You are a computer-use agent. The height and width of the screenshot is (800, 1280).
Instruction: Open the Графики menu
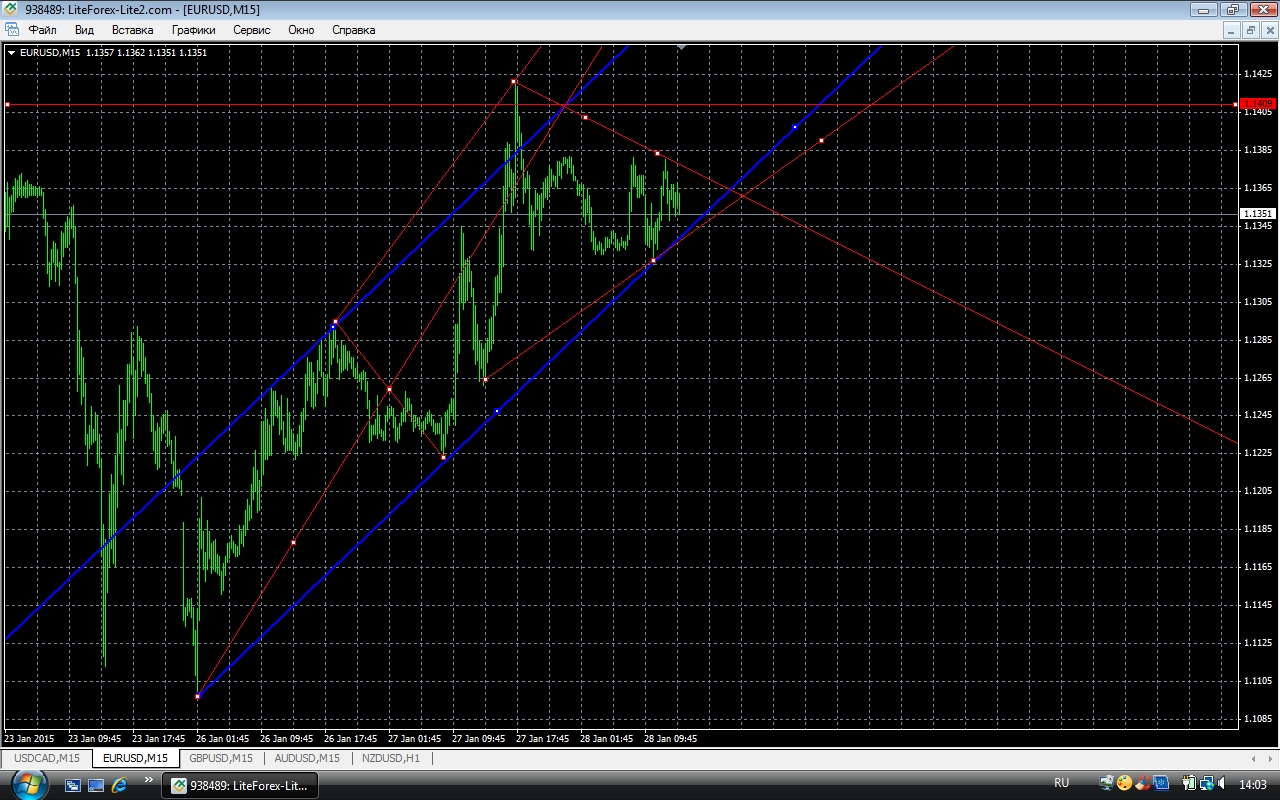(193, 30)
